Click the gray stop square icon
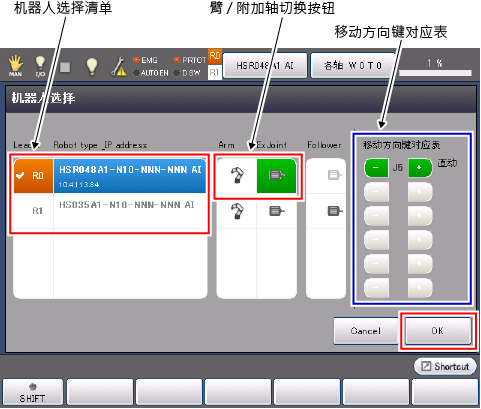 click(65, 67)
